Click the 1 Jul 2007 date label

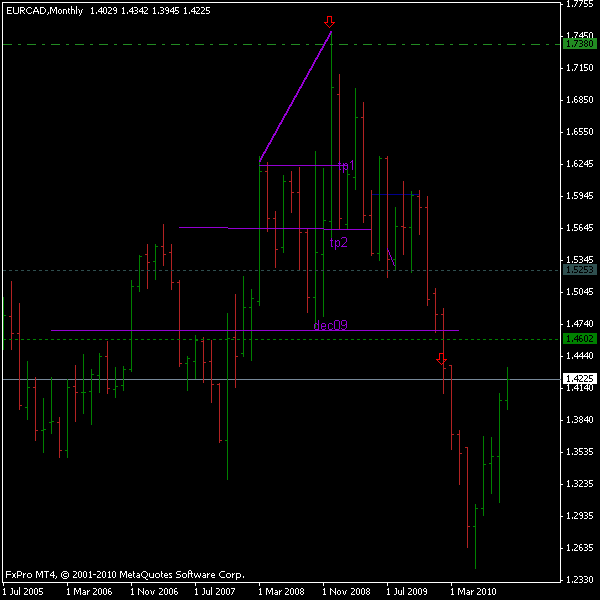[x=215, y=591]
